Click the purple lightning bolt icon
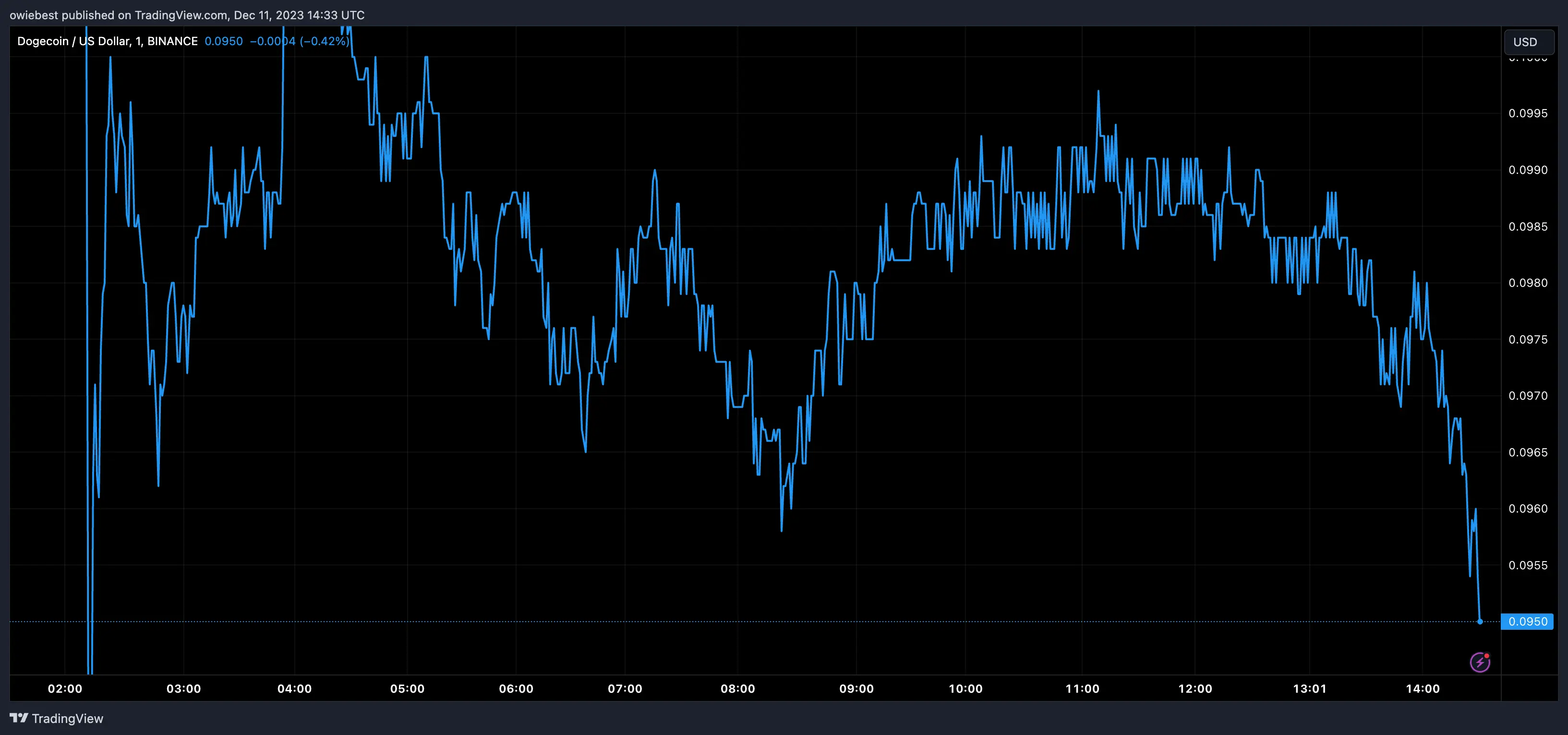1568x735 pixels. (1480, 662)
